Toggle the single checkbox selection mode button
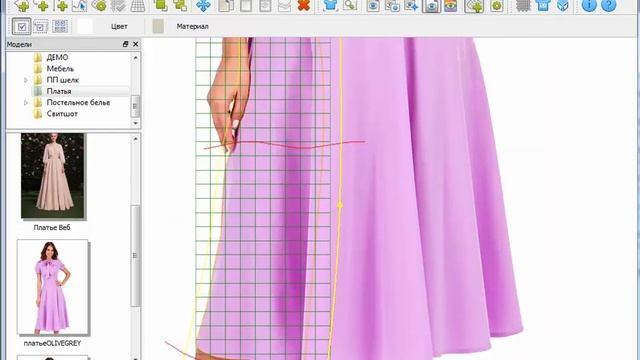640x360 pixels. (22, 27)
